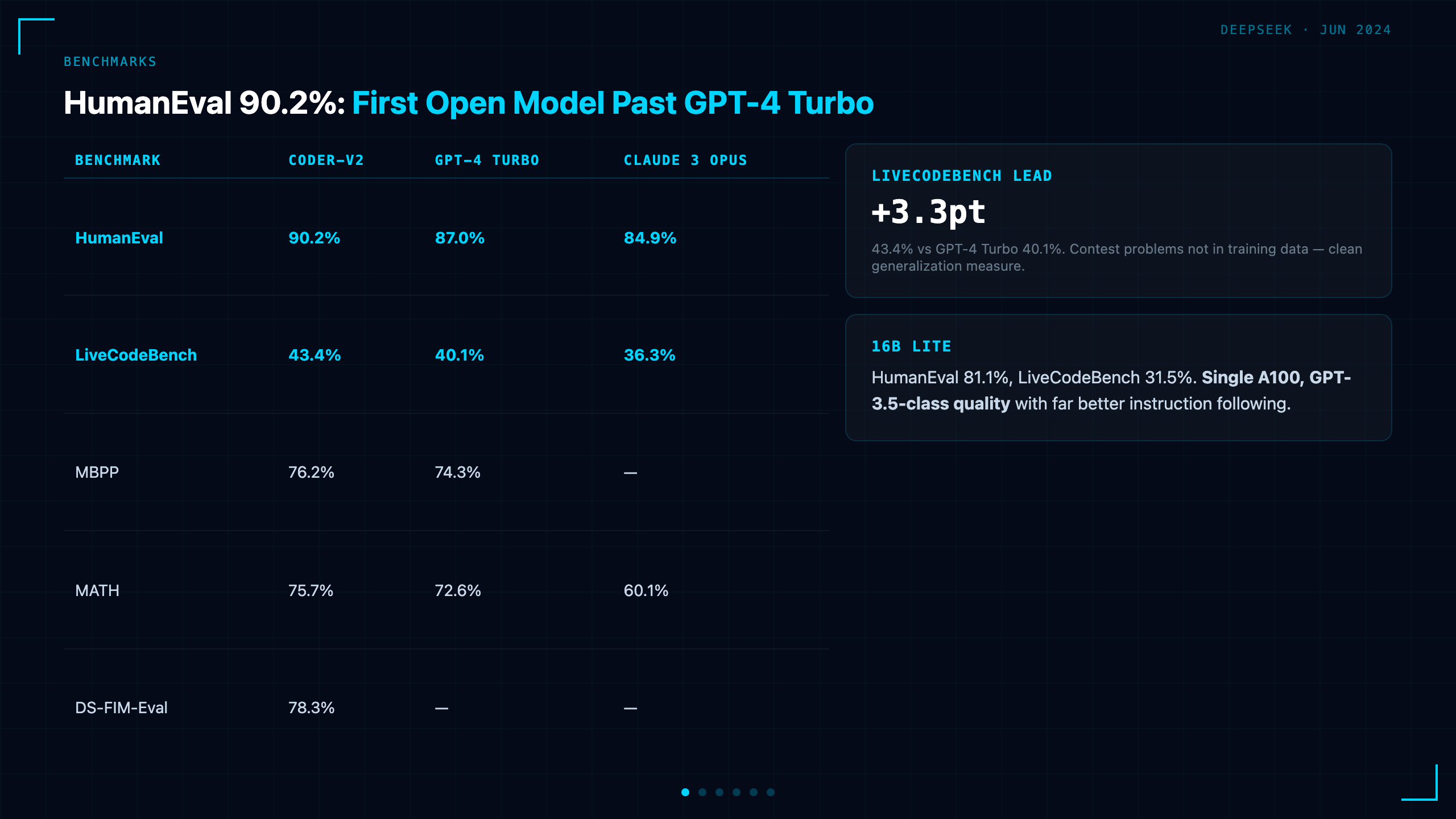Jump to the second slide dot

point(702,792)
